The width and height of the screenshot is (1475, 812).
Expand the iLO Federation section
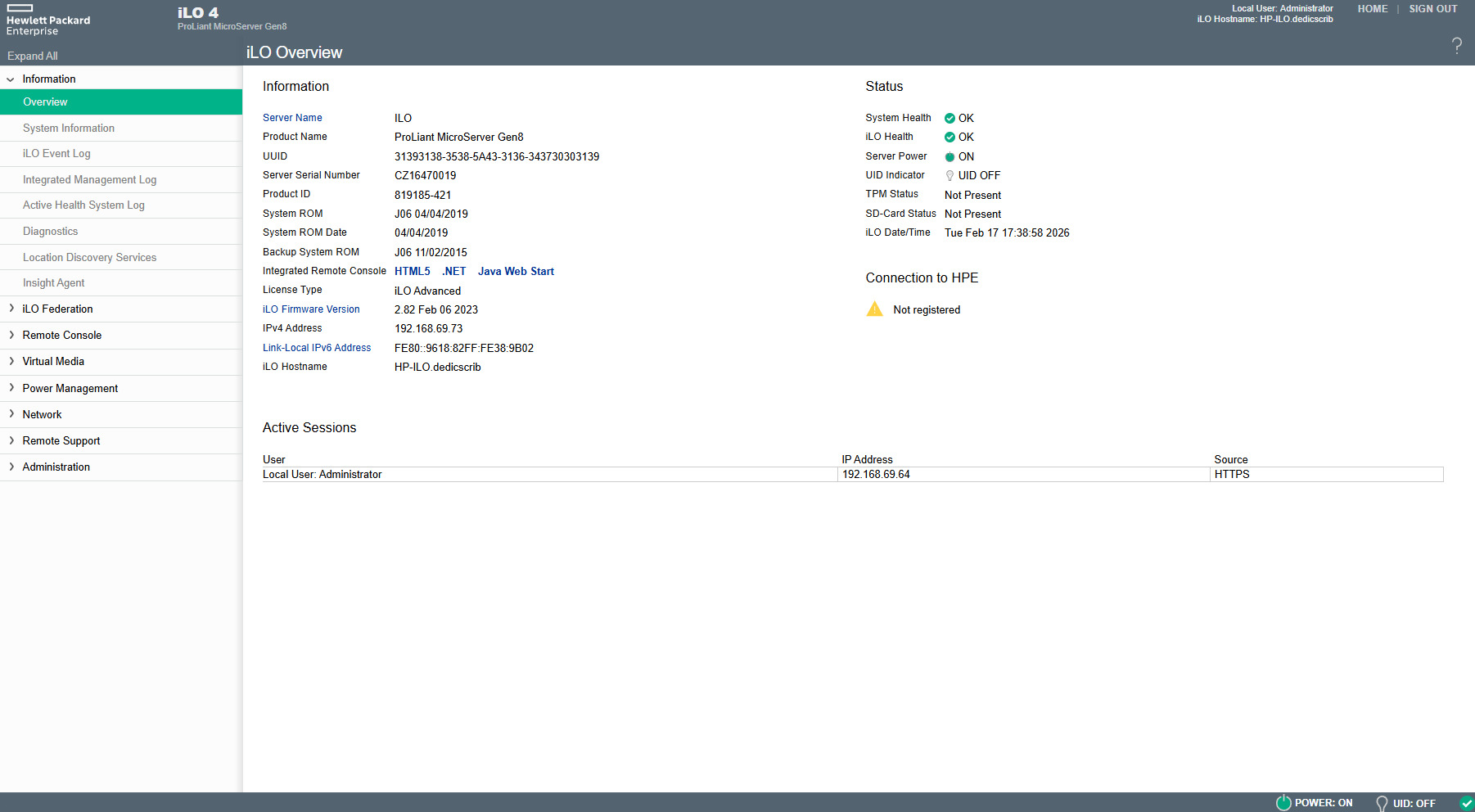pyautogui.click(x=11, y=309)
